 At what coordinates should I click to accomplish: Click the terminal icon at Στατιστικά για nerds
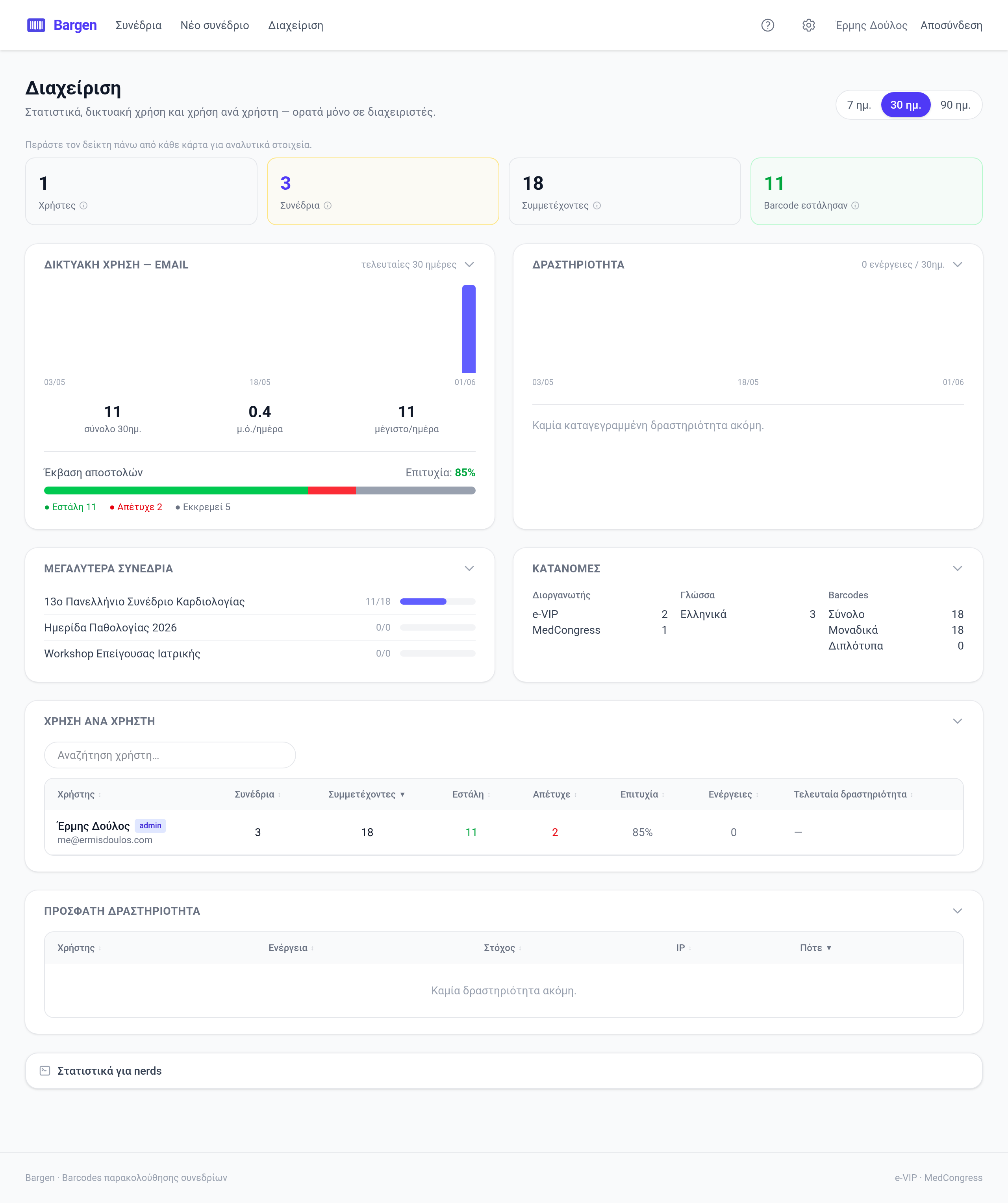click(x=45, y=1071)
